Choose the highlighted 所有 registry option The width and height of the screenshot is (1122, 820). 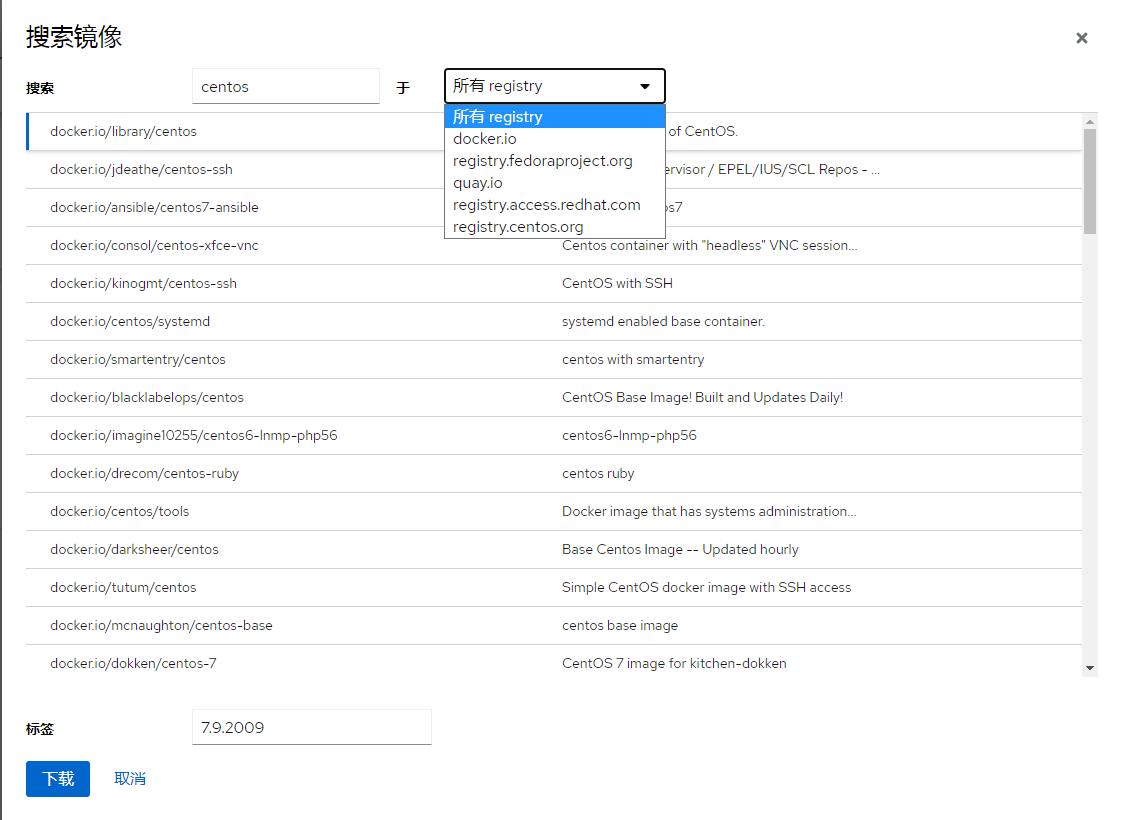click(x=555, y=117)
